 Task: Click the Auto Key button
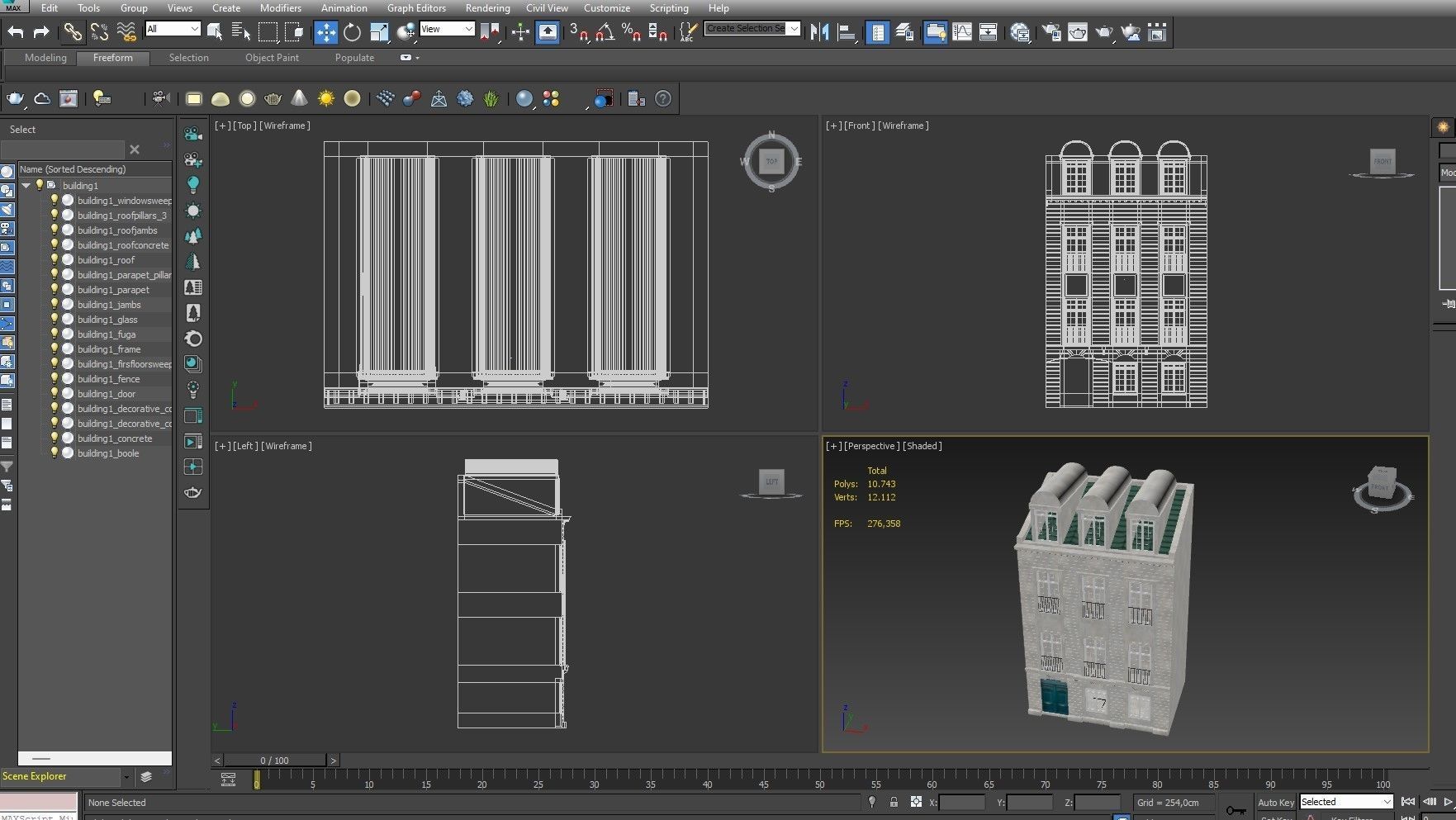1276,802
